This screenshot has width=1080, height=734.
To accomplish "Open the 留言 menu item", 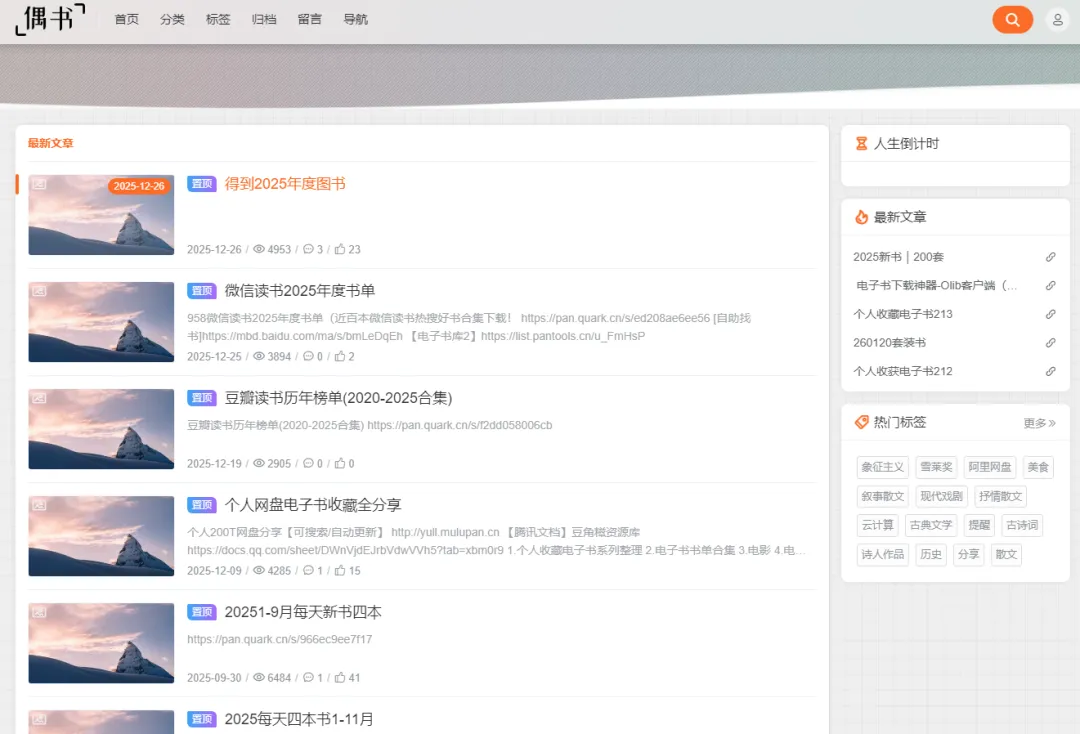I will (x=310, y=19).
